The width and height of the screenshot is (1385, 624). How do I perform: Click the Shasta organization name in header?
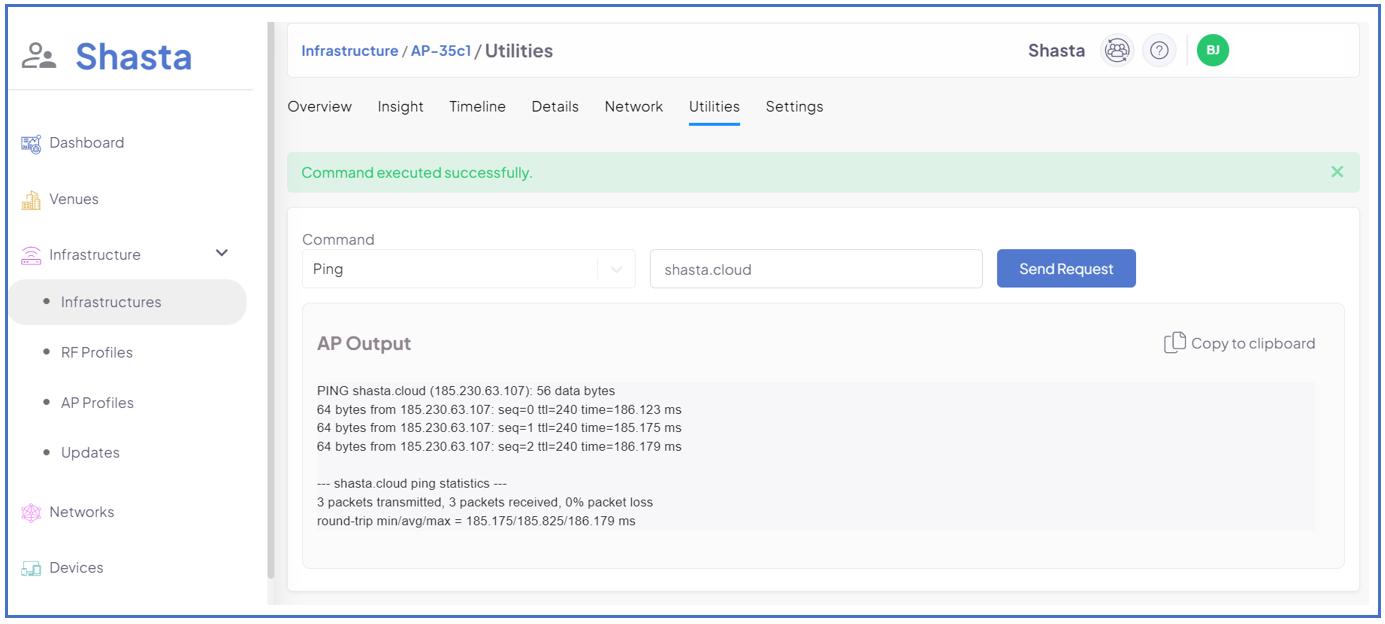1056,51
